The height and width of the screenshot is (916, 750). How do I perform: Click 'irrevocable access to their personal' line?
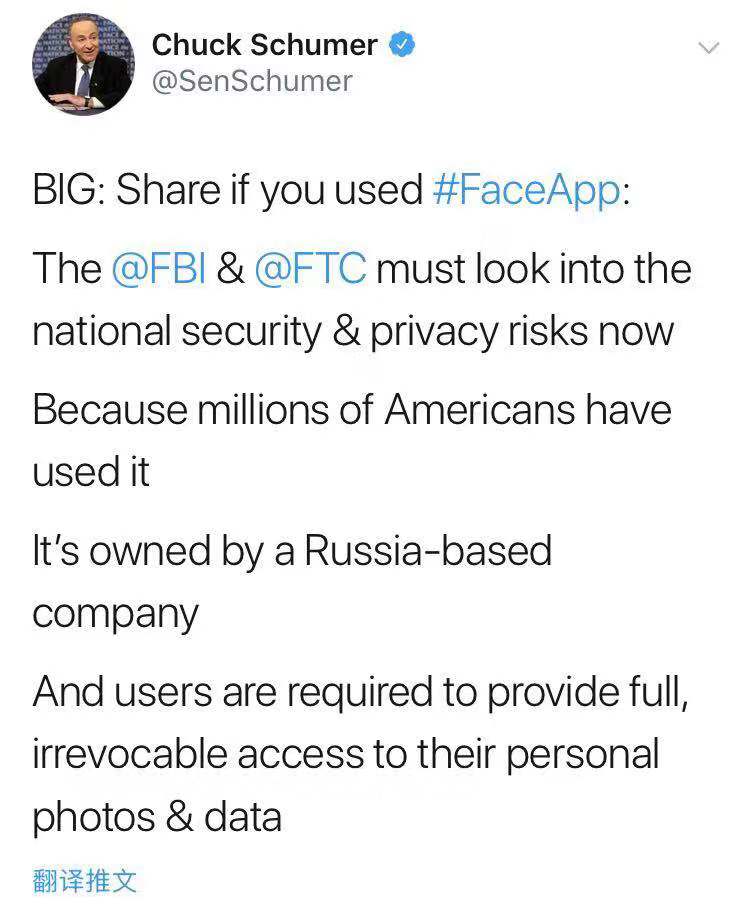coord(346,753)
